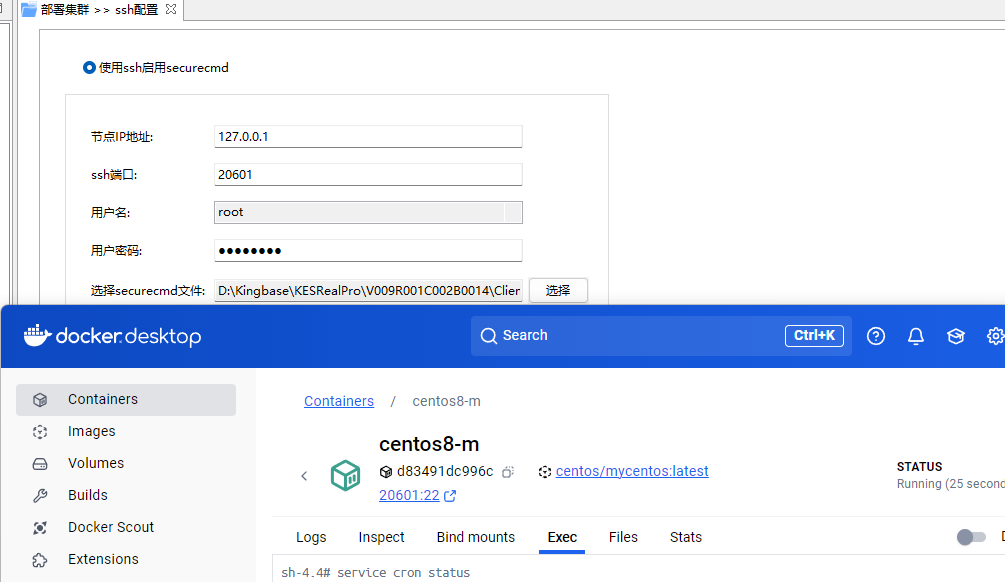Open Volumes in the sidebar

(96, 463)
